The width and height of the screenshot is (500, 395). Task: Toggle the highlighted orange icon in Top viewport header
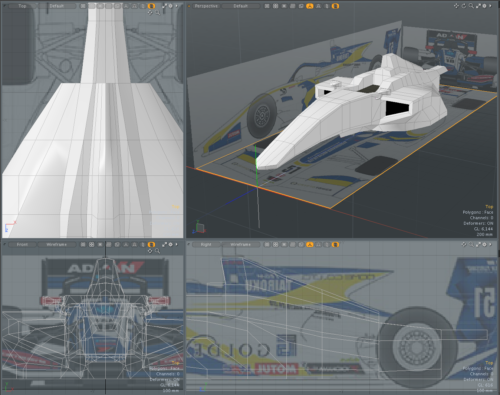coord(151,6)
